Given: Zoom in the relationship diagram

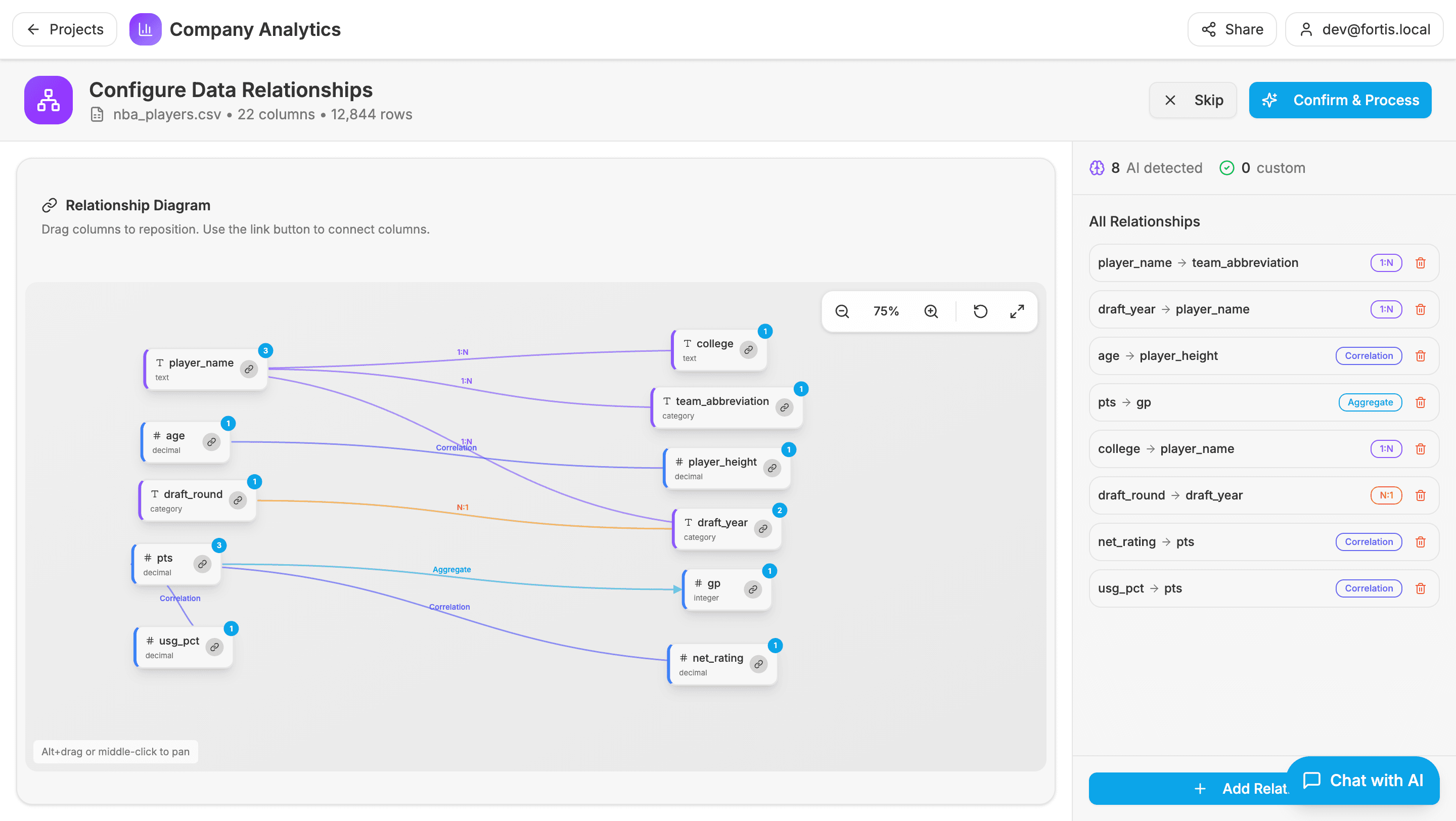Looking at the screenshot, I should point(931,311).
